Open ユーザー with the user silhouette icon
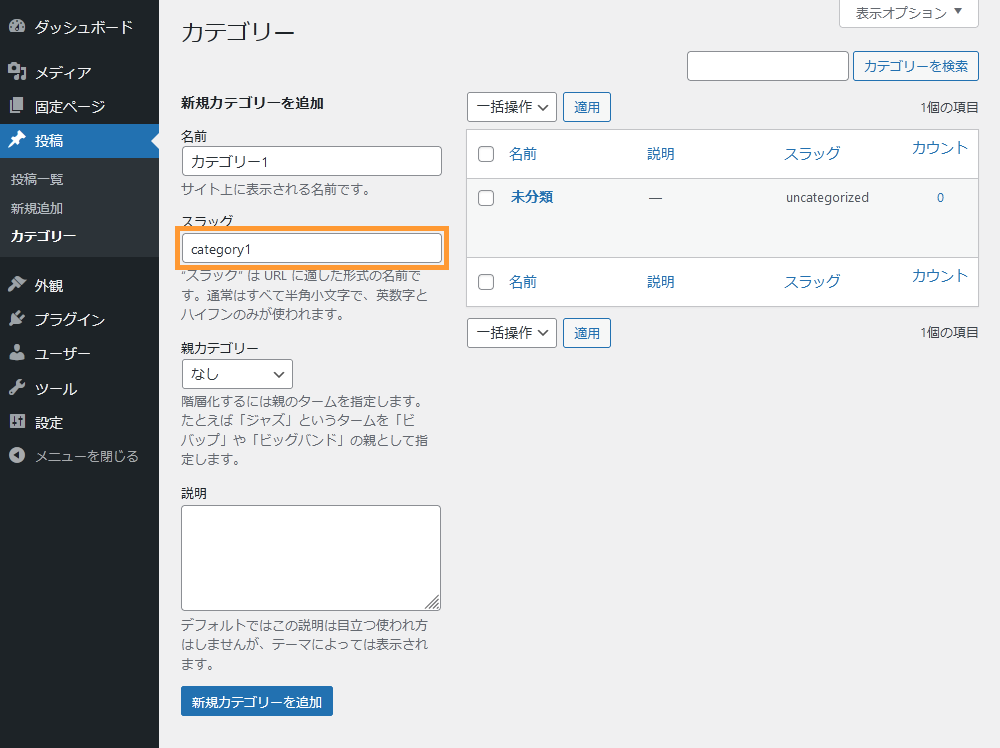Viewport: 1000px width, 748px height. coord(17,353)
